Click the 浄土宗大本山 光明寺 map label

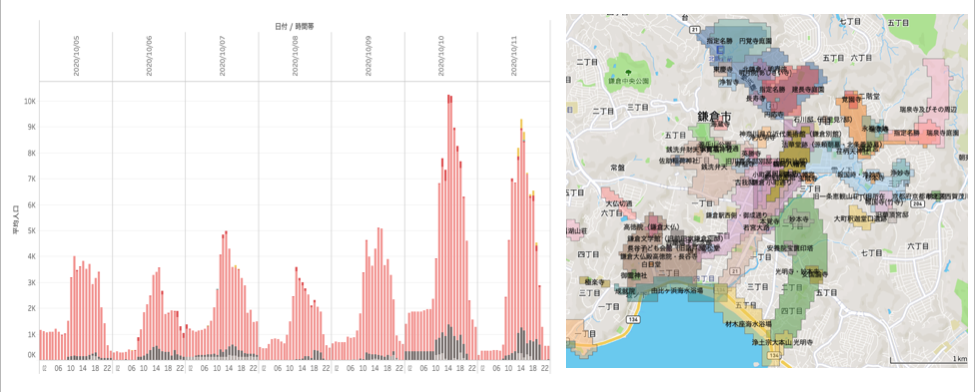(783, 342)
